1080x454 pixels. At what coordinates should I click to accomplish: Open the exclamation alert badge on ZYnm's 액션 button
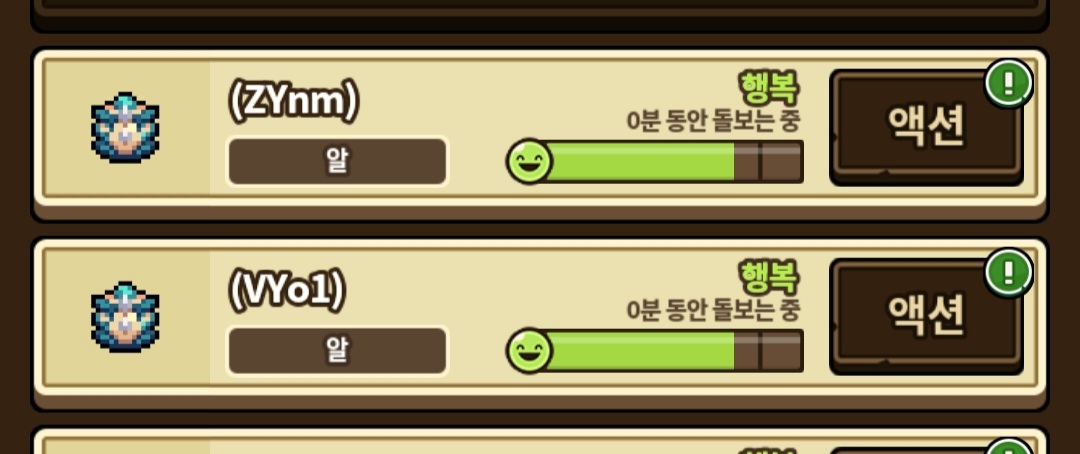point(1008,83)
